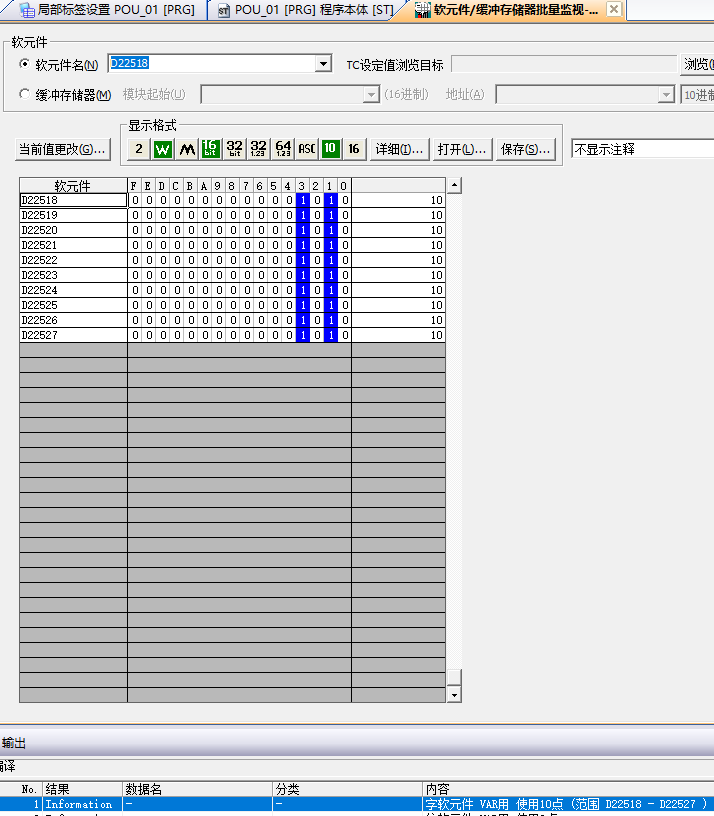This screenshot has width=714, height=816.
Task: Select 64-bit real number display format
Action: tap(283, 149)
